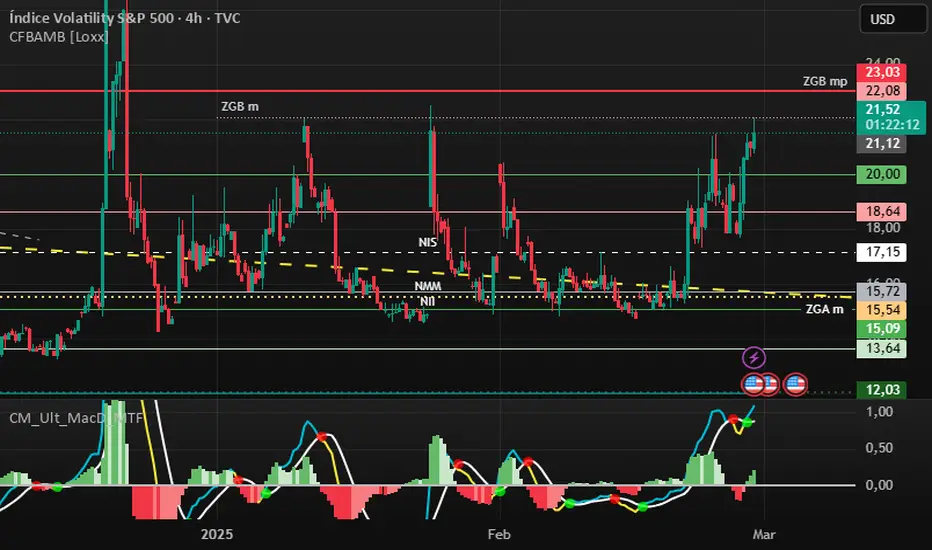
Task: Click the latest green dot on MACD
Action: [749, 421]
